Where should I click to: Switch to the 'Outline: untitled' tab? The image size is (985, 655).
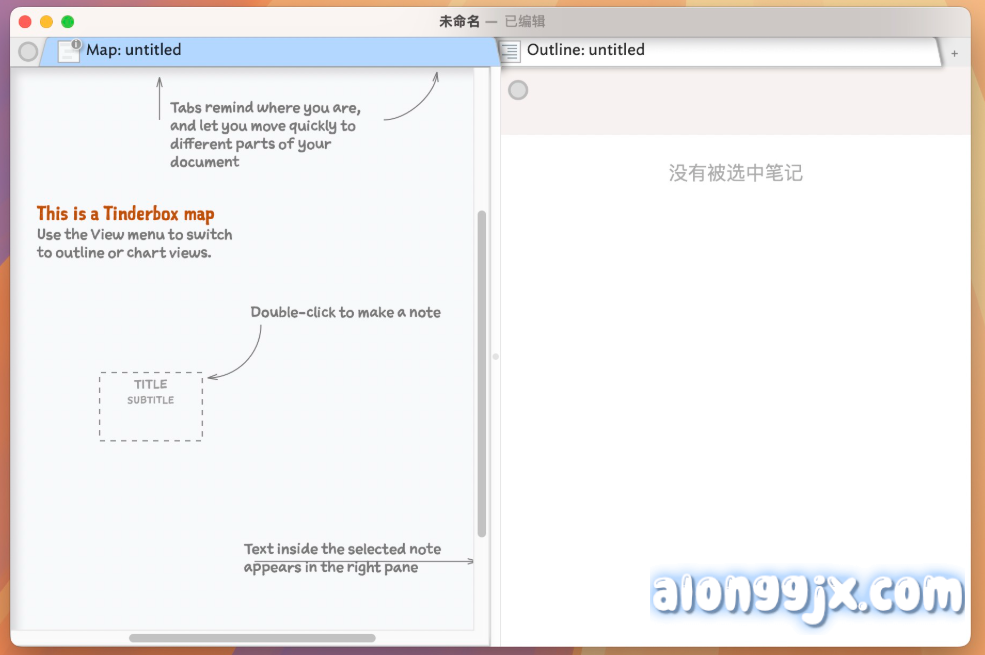(x=586, y=50)
